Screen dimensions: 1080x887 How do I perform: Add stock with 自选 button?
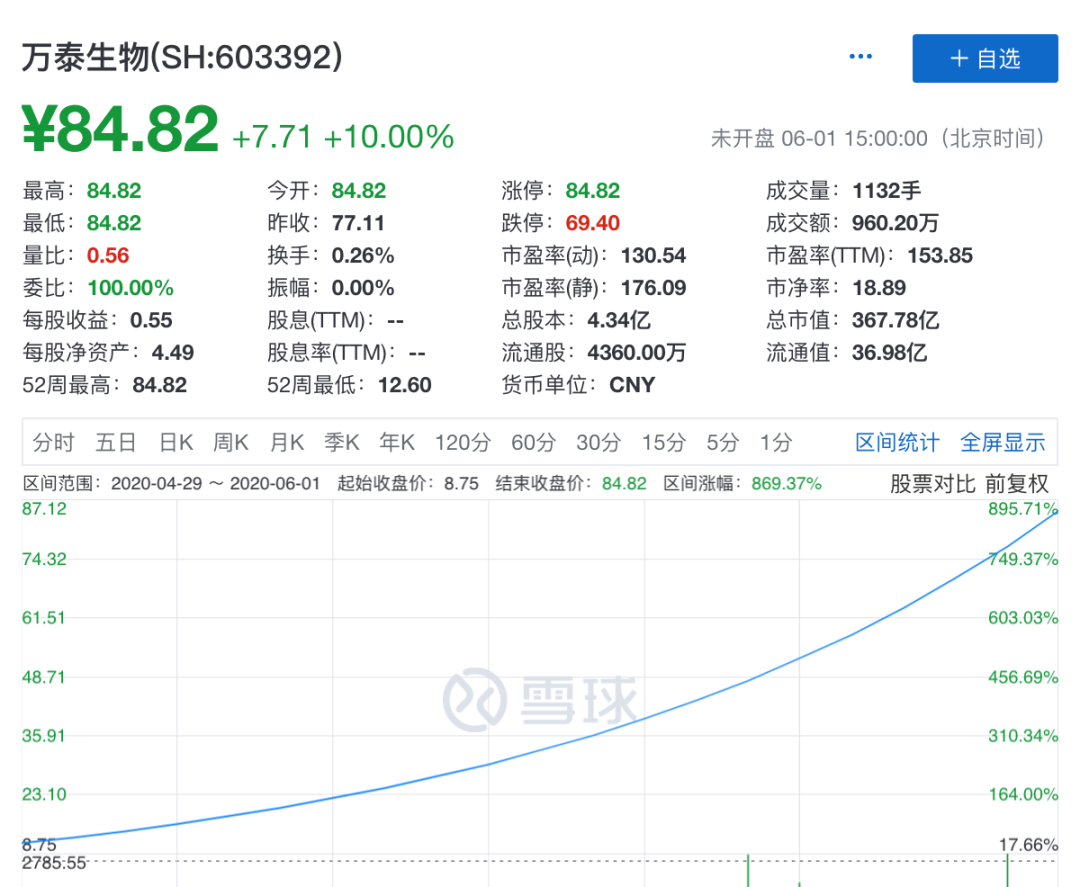coord(984,59)
